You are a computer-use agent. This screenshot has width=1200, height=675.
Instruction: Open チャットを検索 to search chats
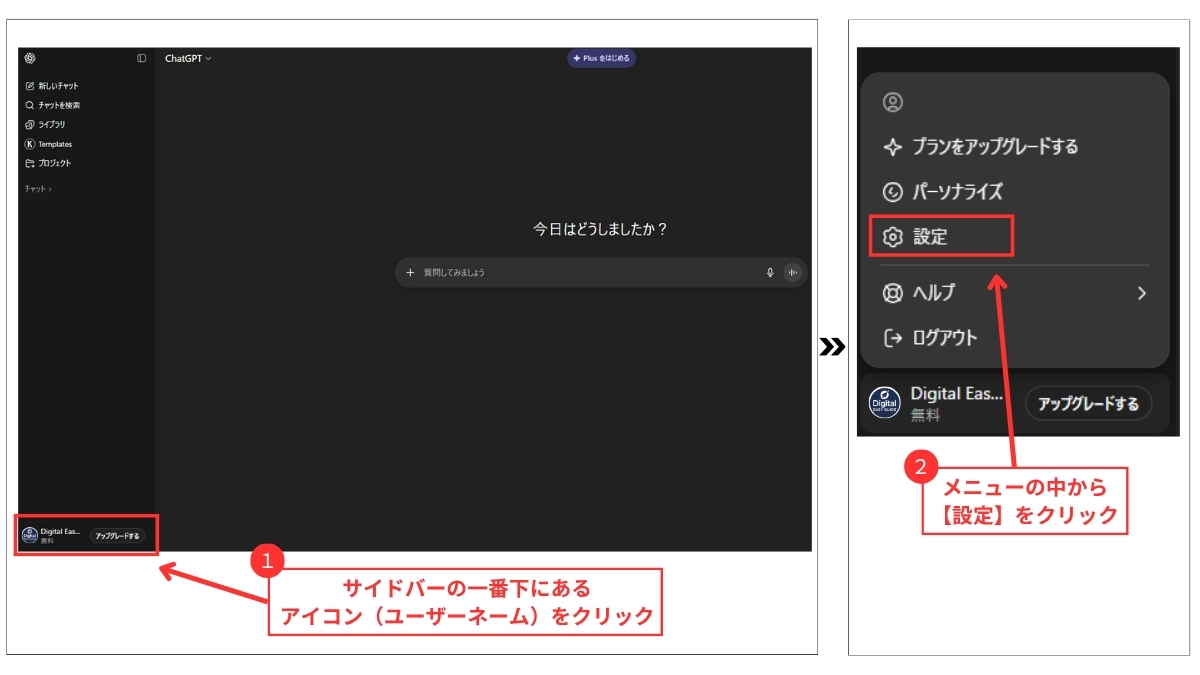click(x=53, y=105)
